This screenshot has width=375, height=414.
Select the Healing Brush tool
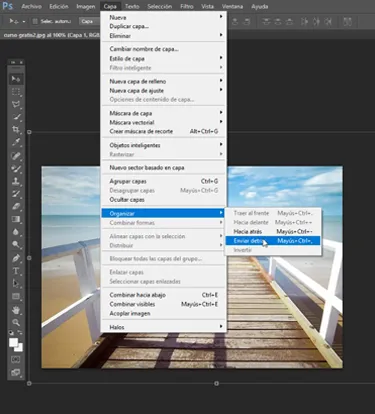(x=16, y=156)
